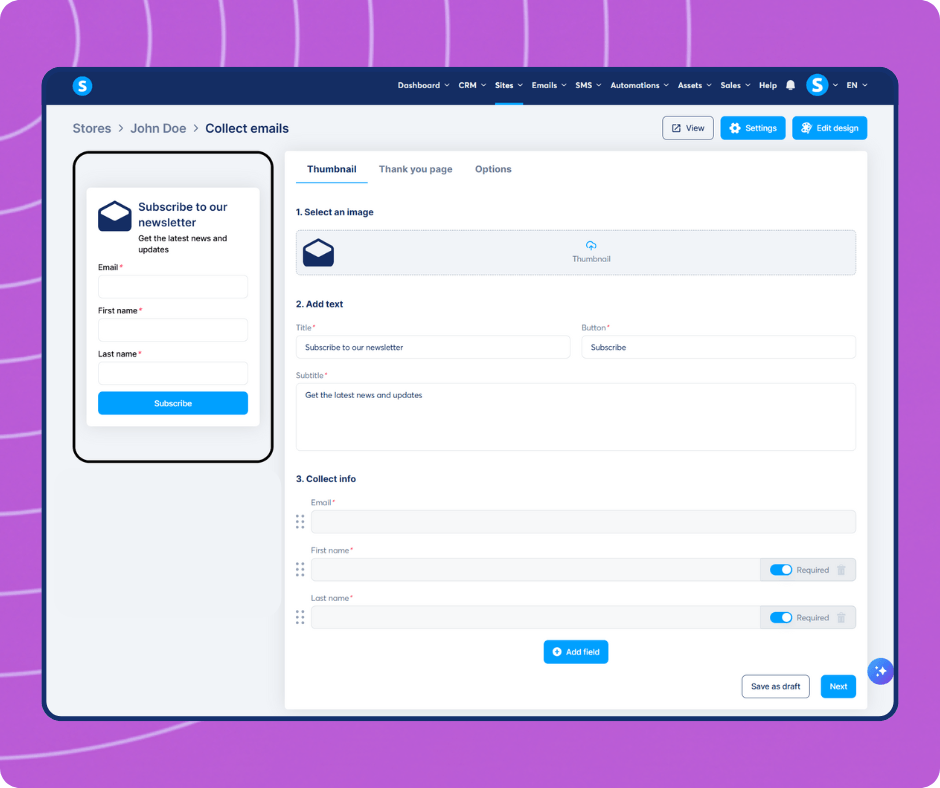
Task: Expand the Automations menu
Action: pyautogui.click(x=640, y=85)
